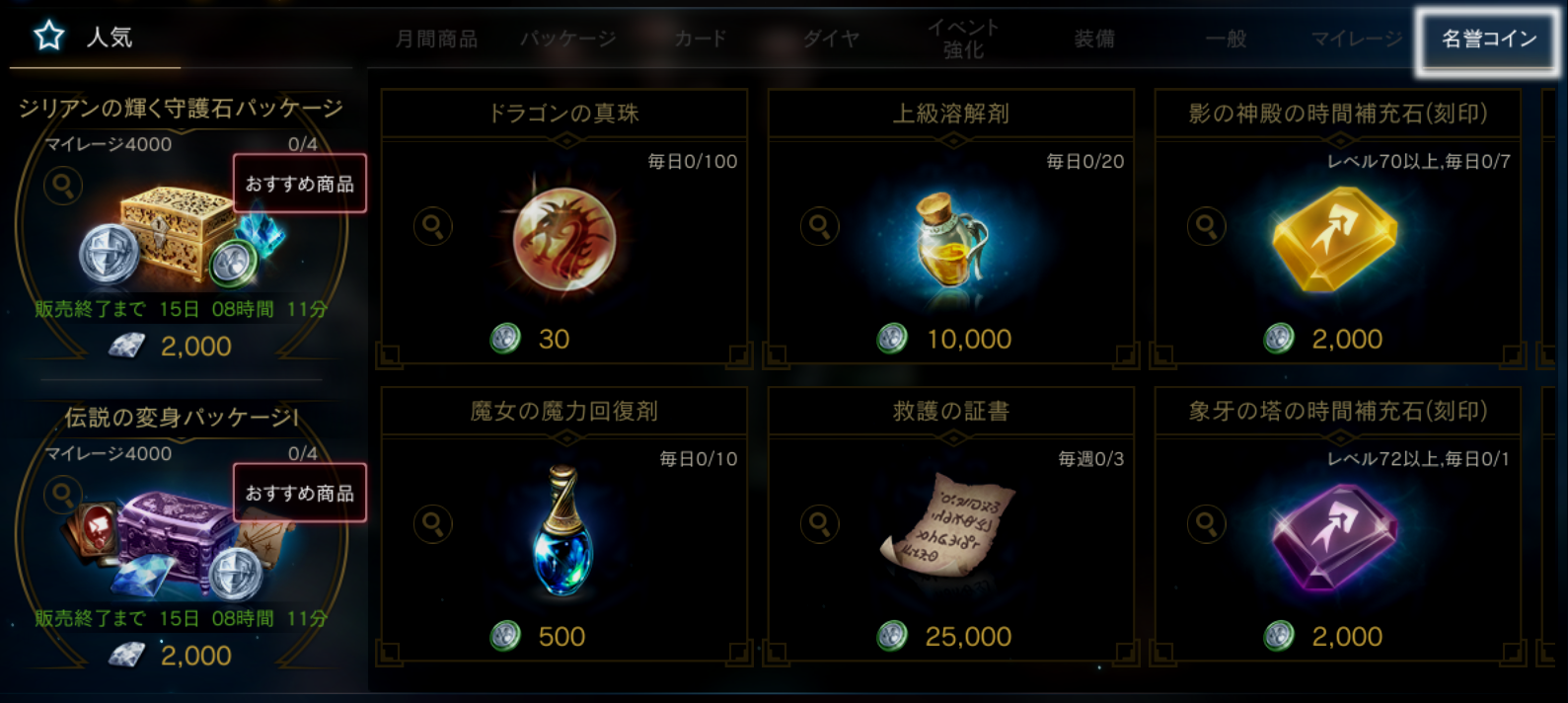The image size is (1568, 703).
Task: Click the 魔女の魔力回復剤 blue potion icon
Action: pyautogui.click(x=562, y=531)
